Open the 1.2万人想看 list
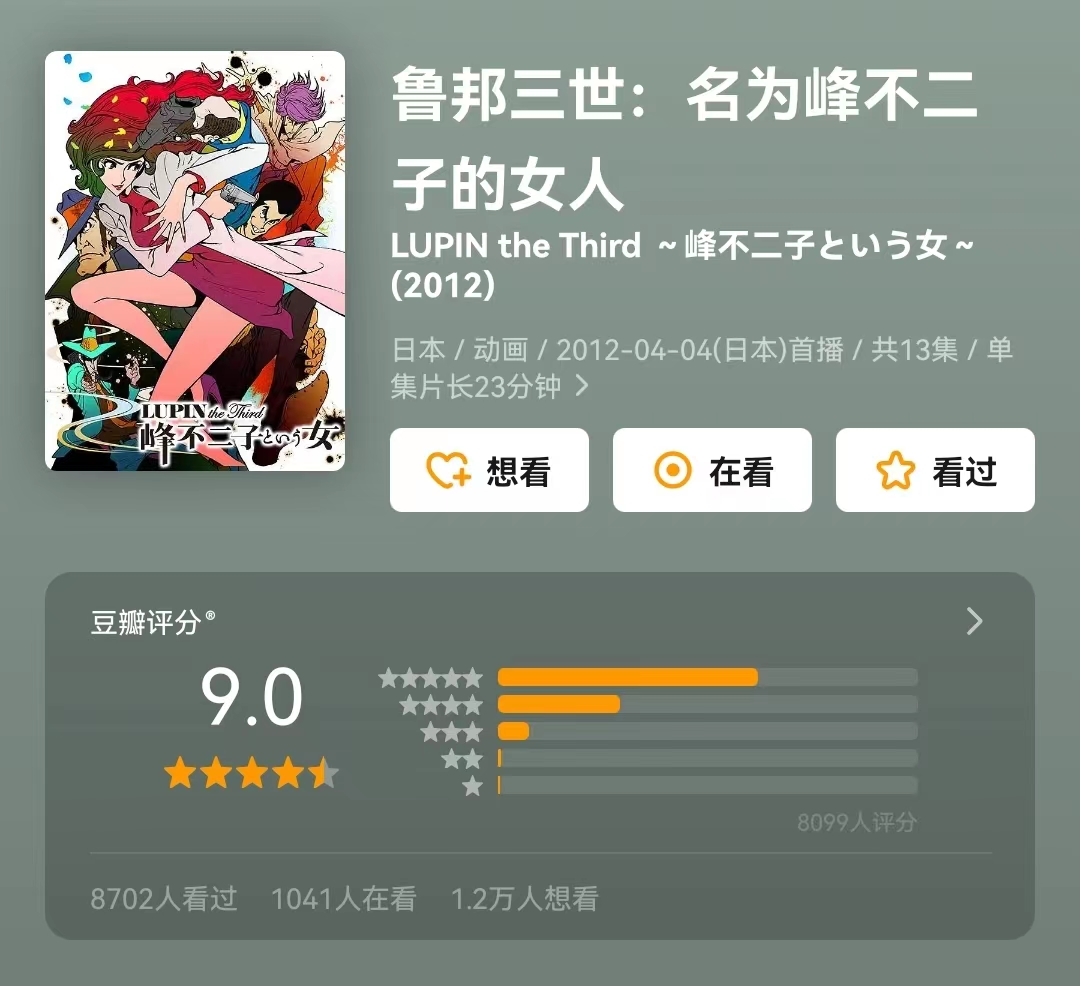The height and width of the screenshot is (986, 1080). tap(524, 899)
